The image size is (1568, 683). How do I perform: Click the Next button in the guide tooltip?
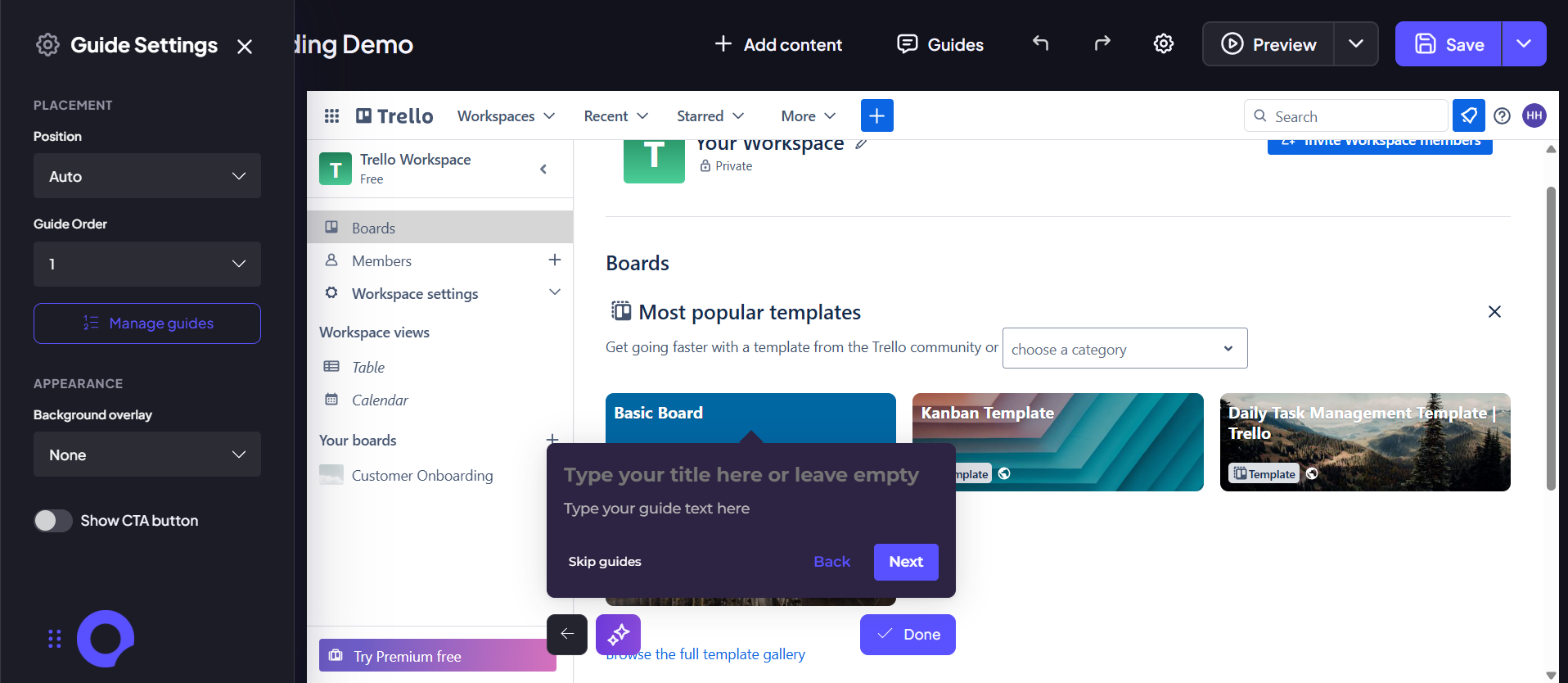pos(906,562)
